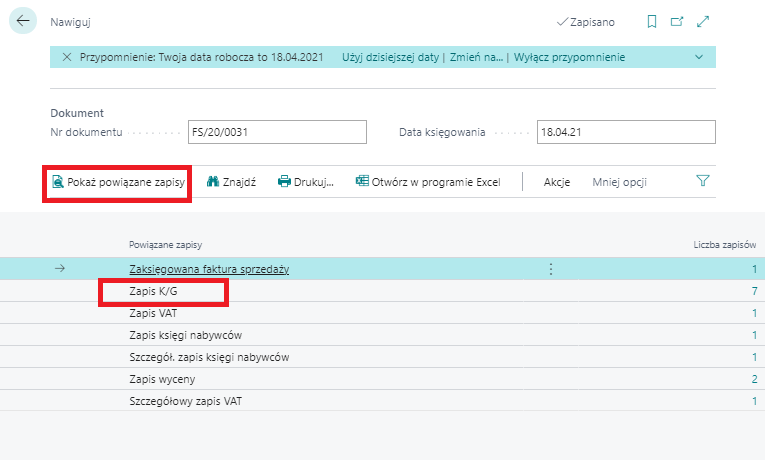Image resolution: width=765 pixels, height=460 pixels.
Task: Click Liczba zapisów column header
Action: [725, 245]
